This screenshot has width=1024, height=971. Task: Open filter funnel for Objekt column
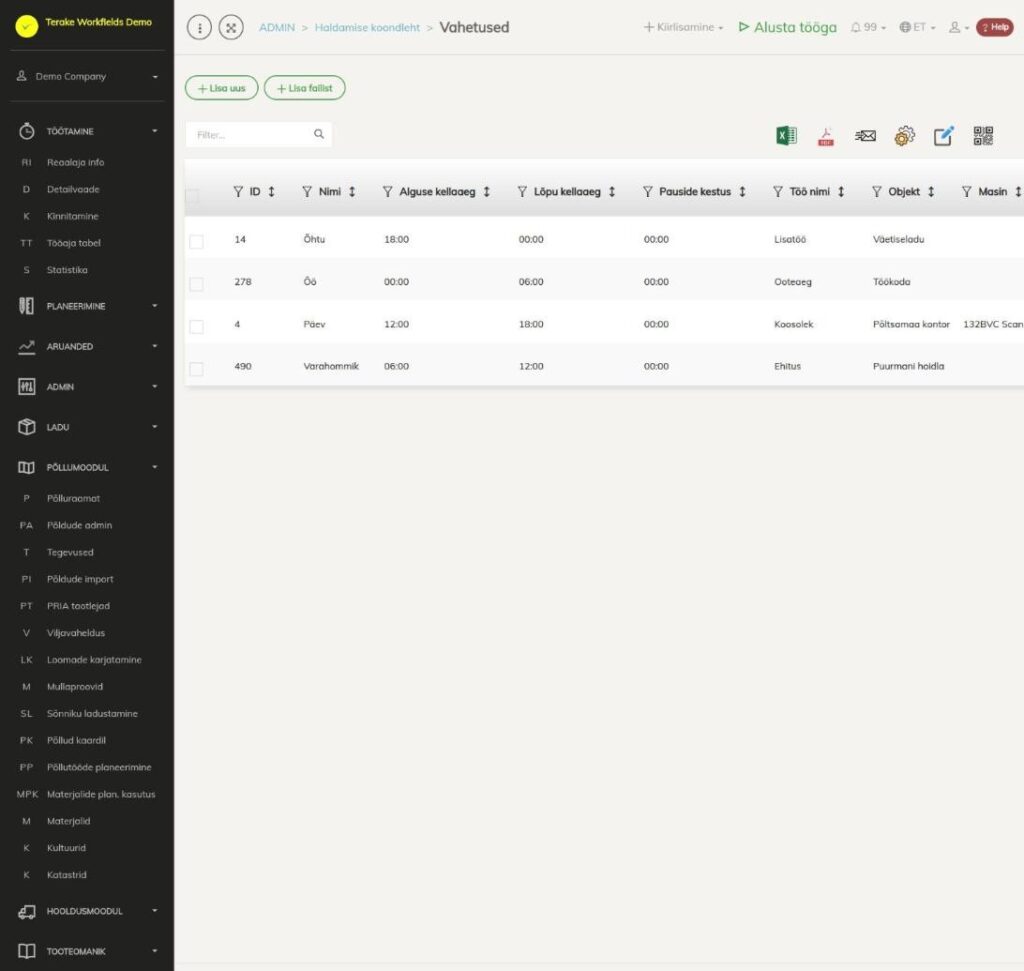[x=877, y=191]
